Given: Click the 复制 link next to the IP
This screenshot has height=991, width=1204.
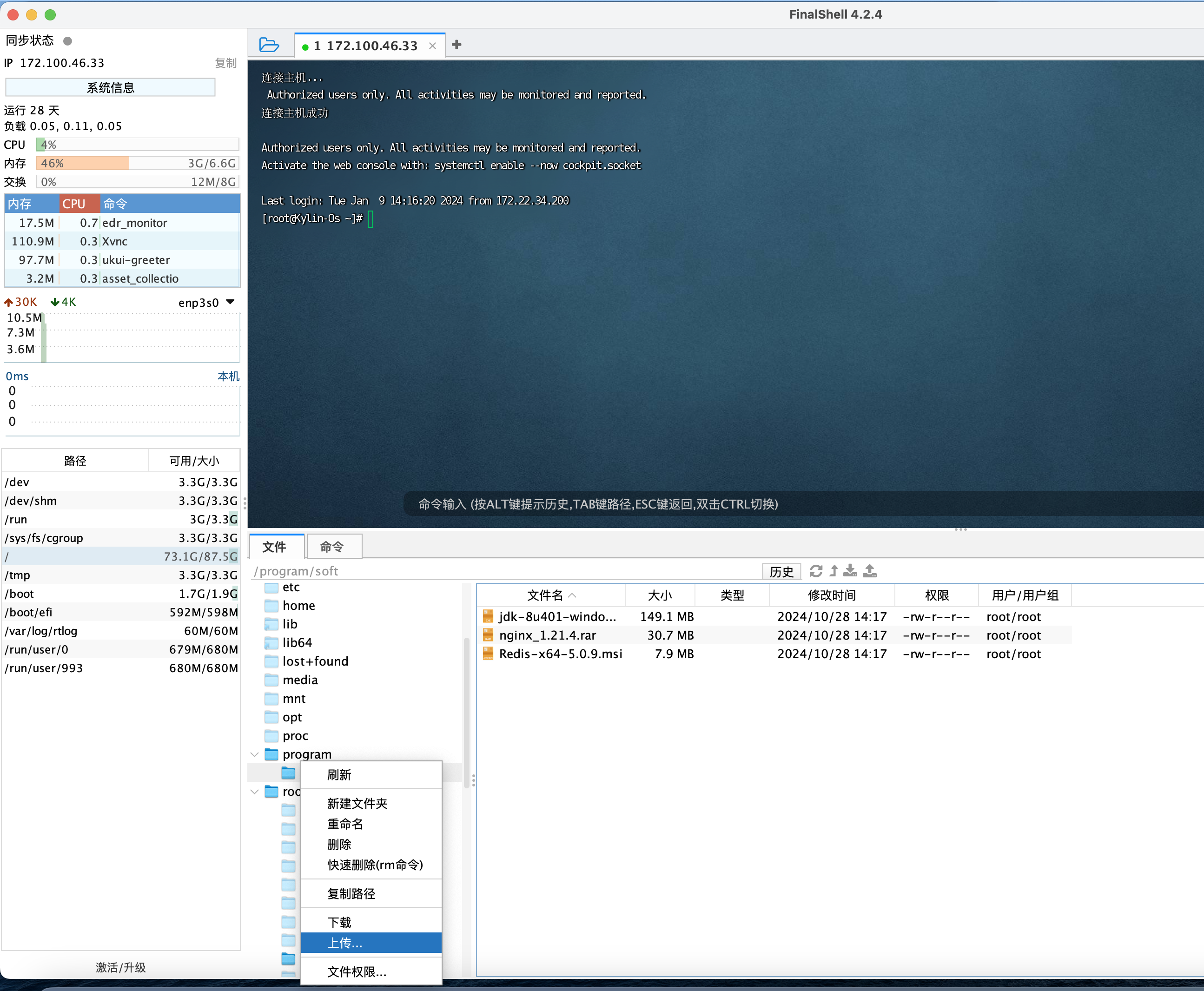Looking at the screenshot, I should [x=225, y=63].
